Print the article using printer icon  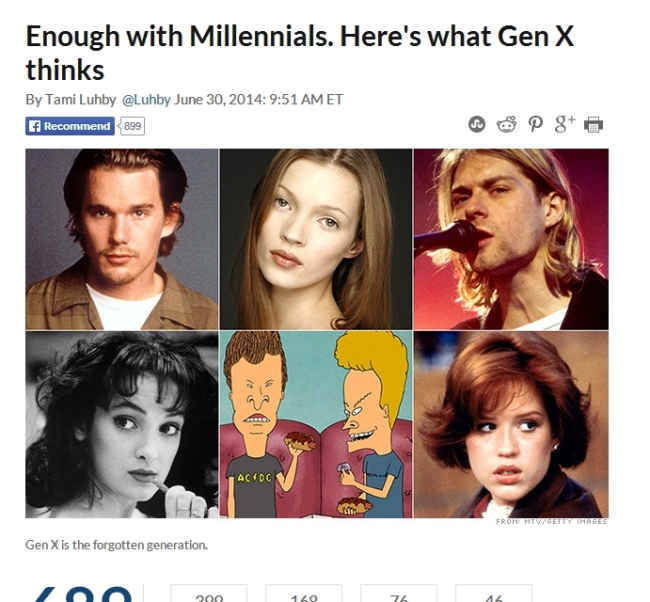click(x=593, y=125)
